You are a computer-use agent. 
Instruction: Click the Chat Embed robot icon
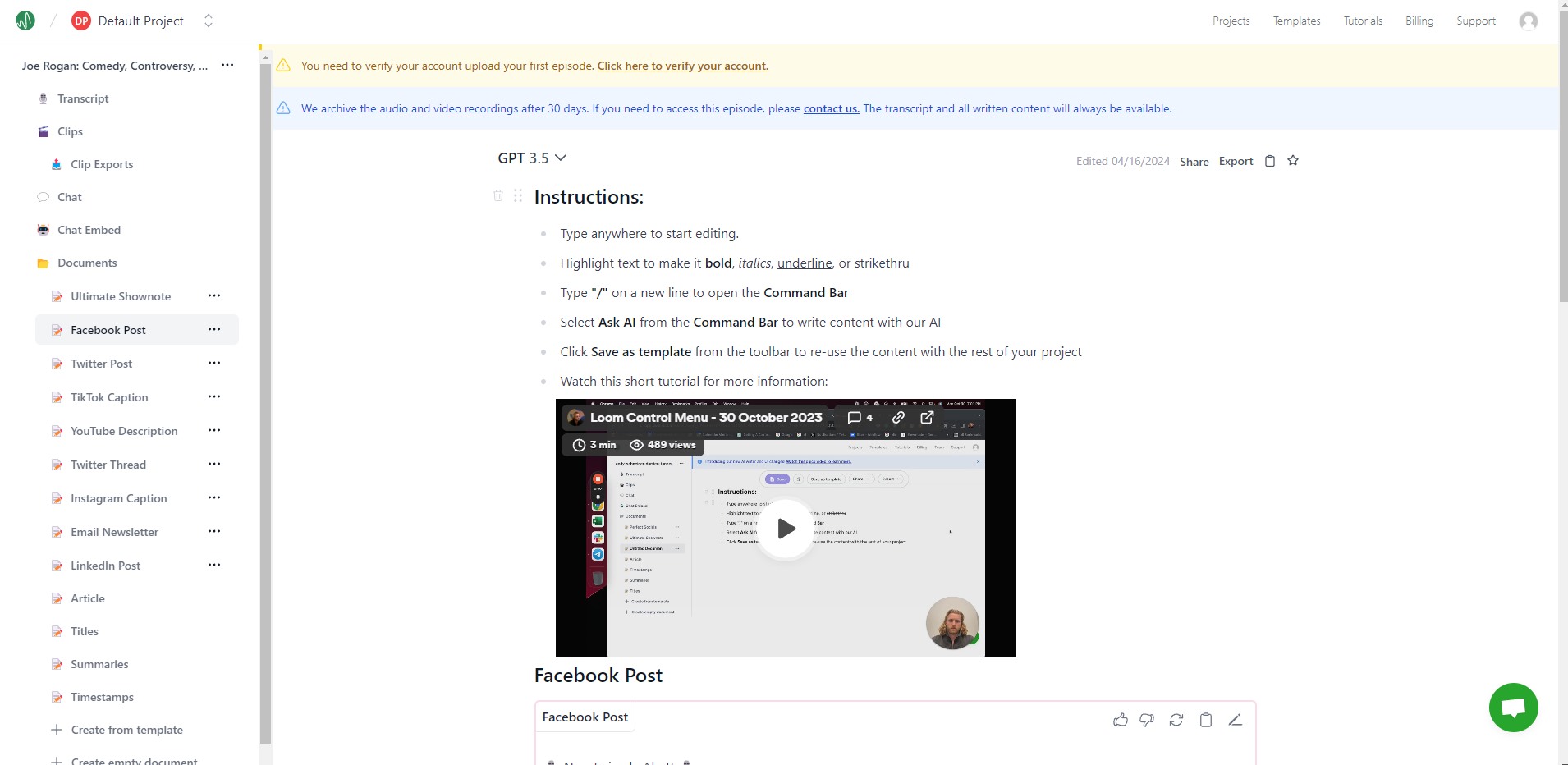tap(44, 230)
